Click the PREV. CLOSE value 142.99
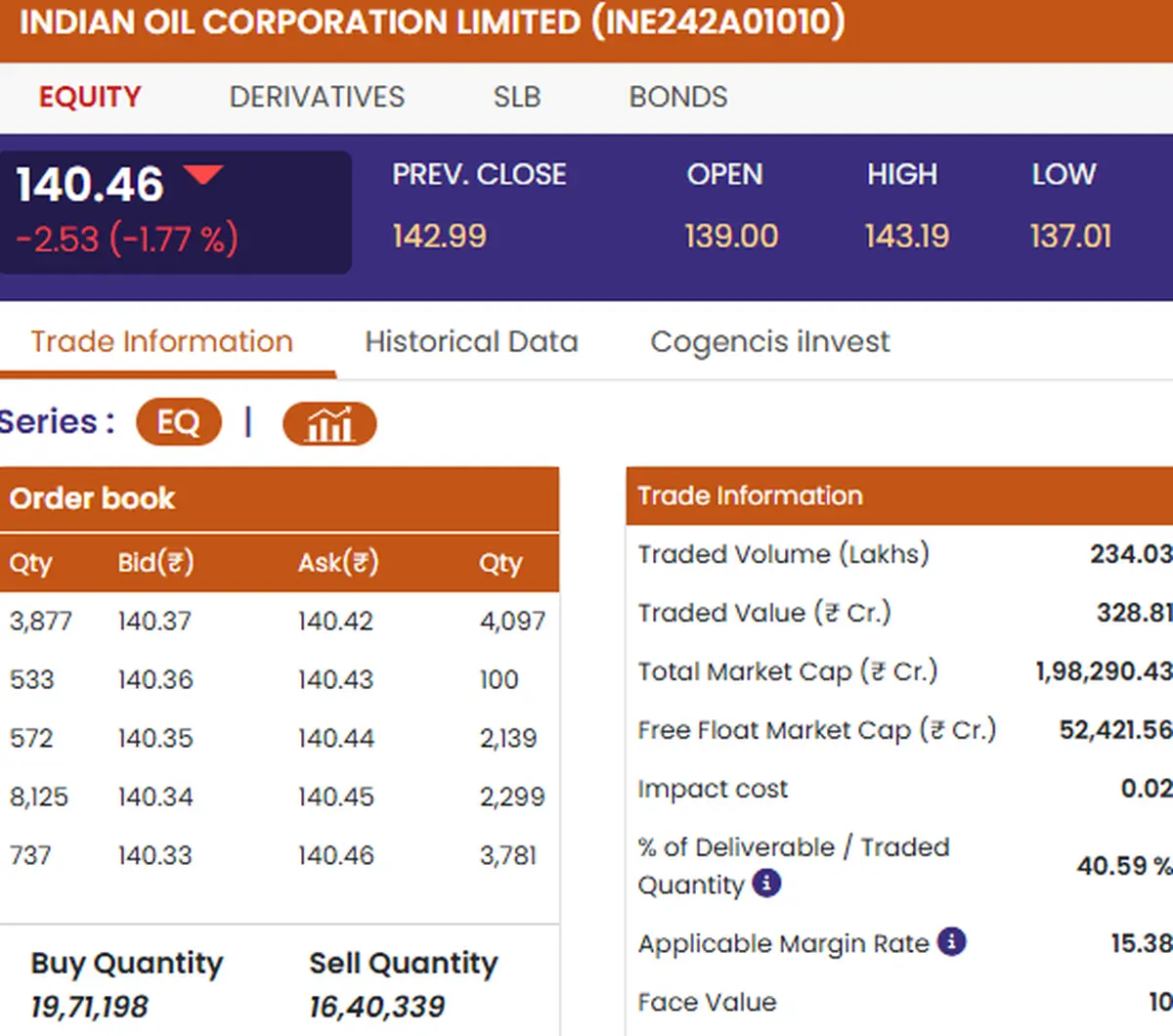This screenshot has width=1173, height=1036. (x=439, y=236)
